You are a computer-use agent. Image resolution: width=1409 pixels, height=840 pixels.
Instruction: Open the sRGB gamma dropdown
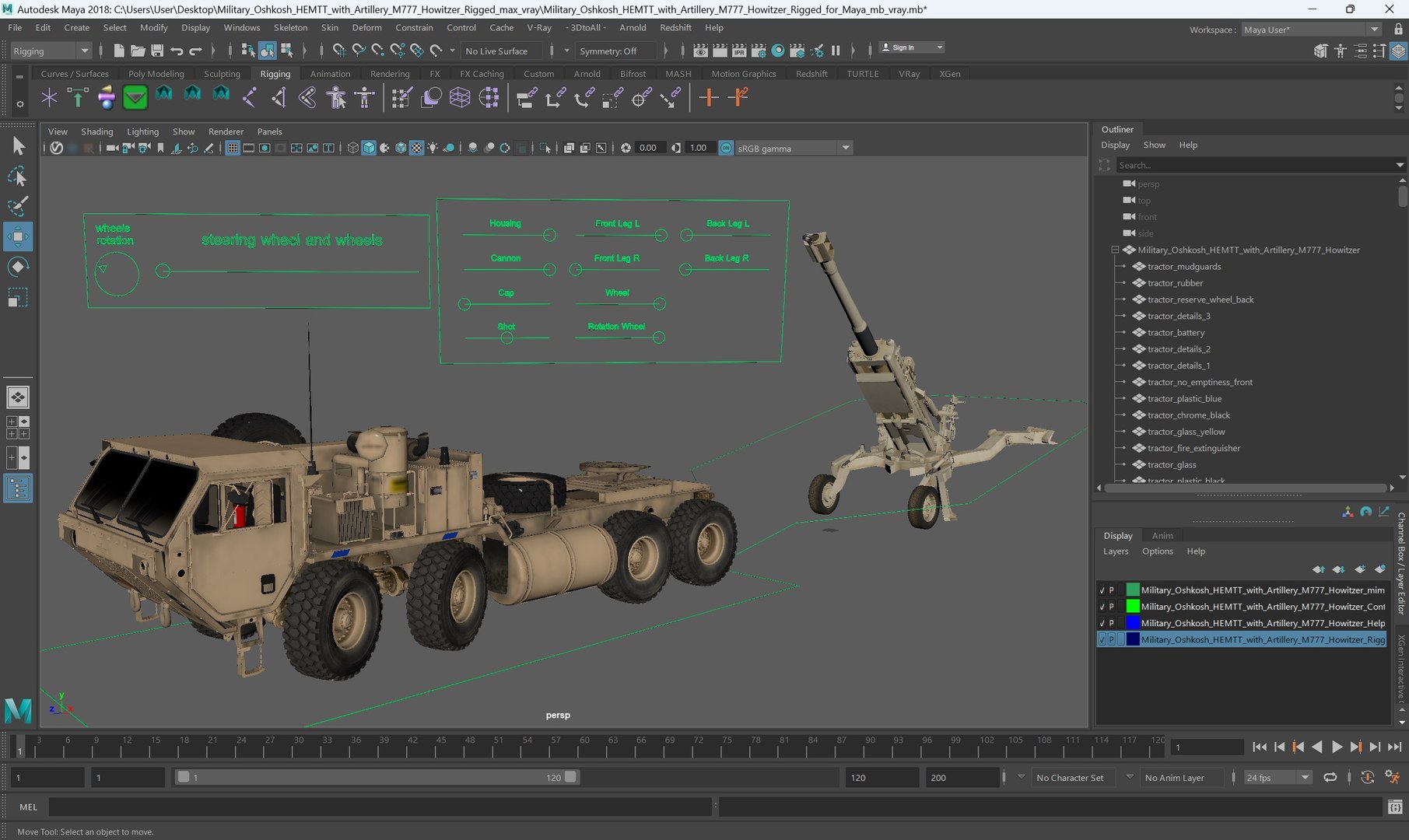pos(794,148)
